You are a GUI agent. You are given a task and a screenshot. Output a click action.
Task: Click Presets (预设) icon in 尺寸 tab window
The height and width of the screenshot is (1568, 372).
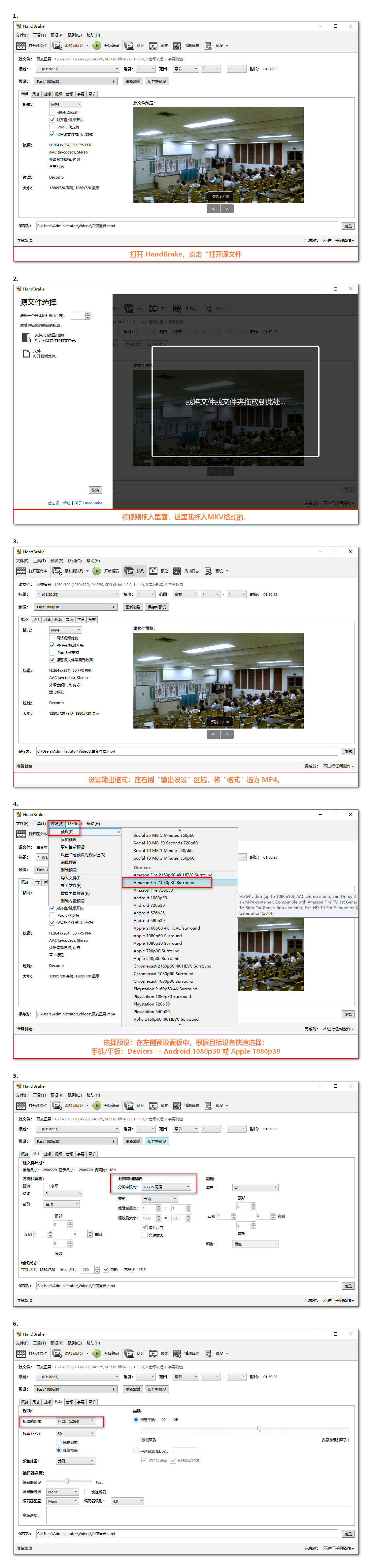click(208, 1106)
